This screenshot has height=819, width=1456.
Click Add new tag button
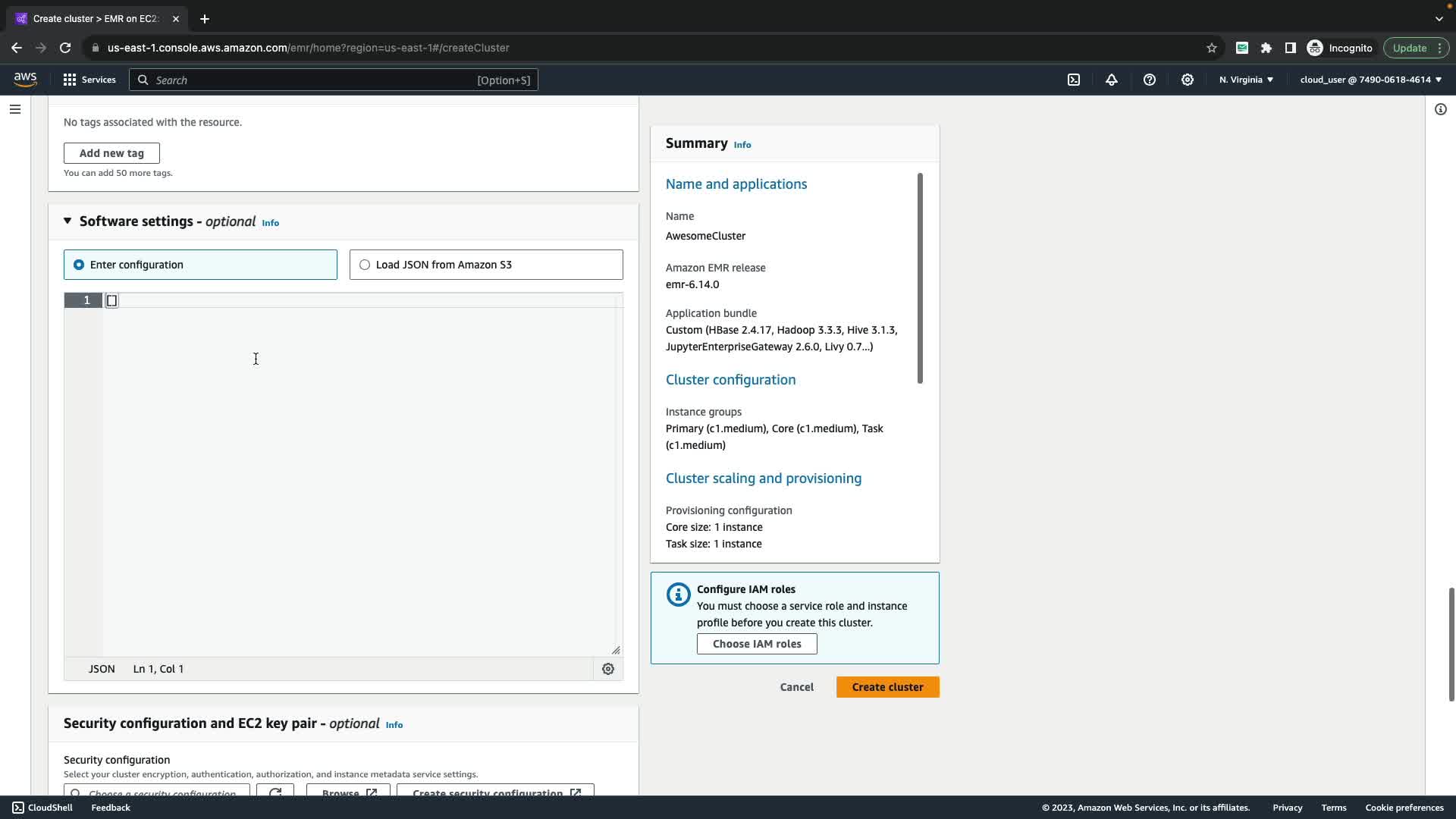pyautogui.click(x=111, y=153)
